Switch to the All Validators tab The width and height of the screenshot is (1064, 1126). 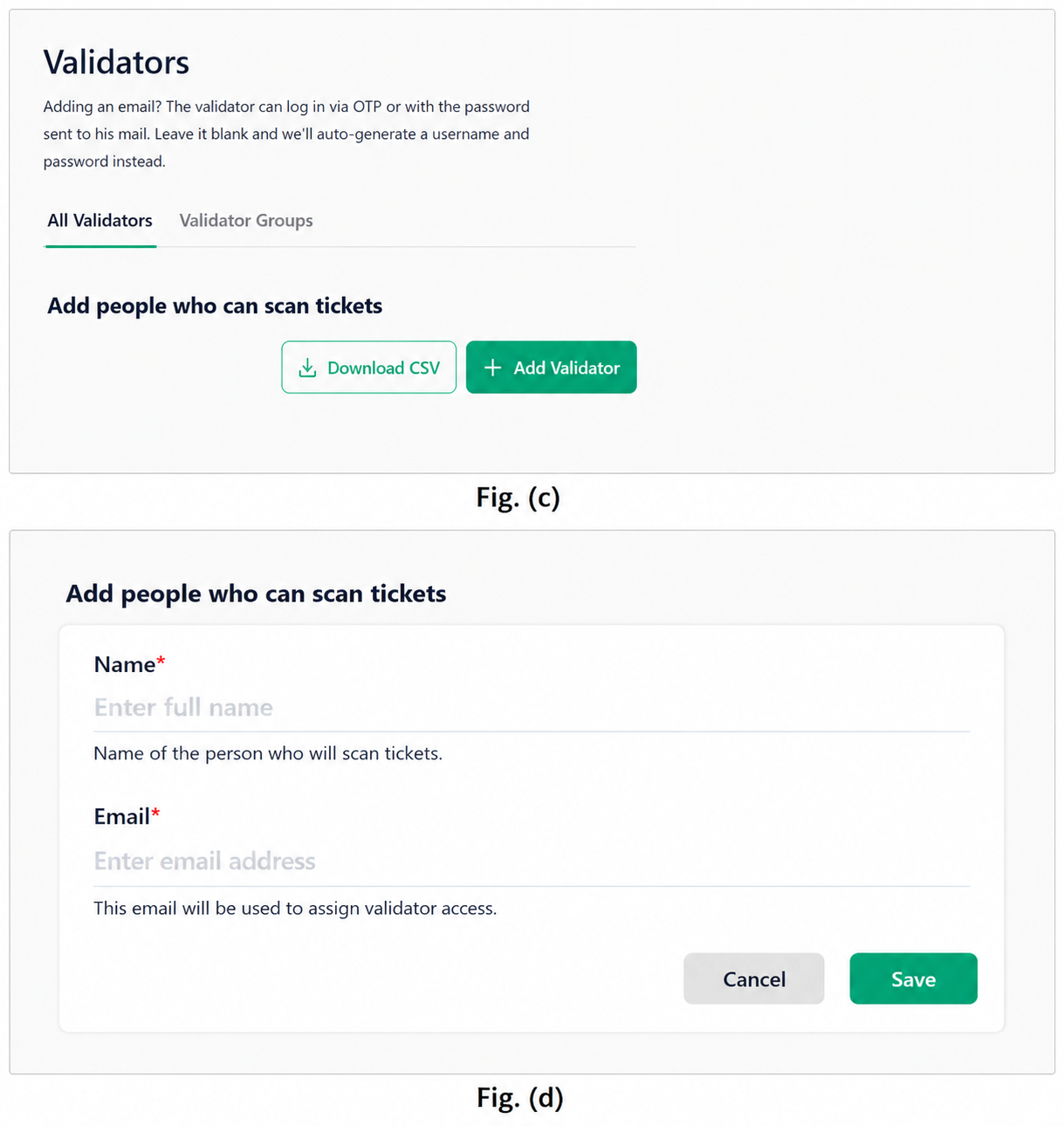click(x=100, y=221)
